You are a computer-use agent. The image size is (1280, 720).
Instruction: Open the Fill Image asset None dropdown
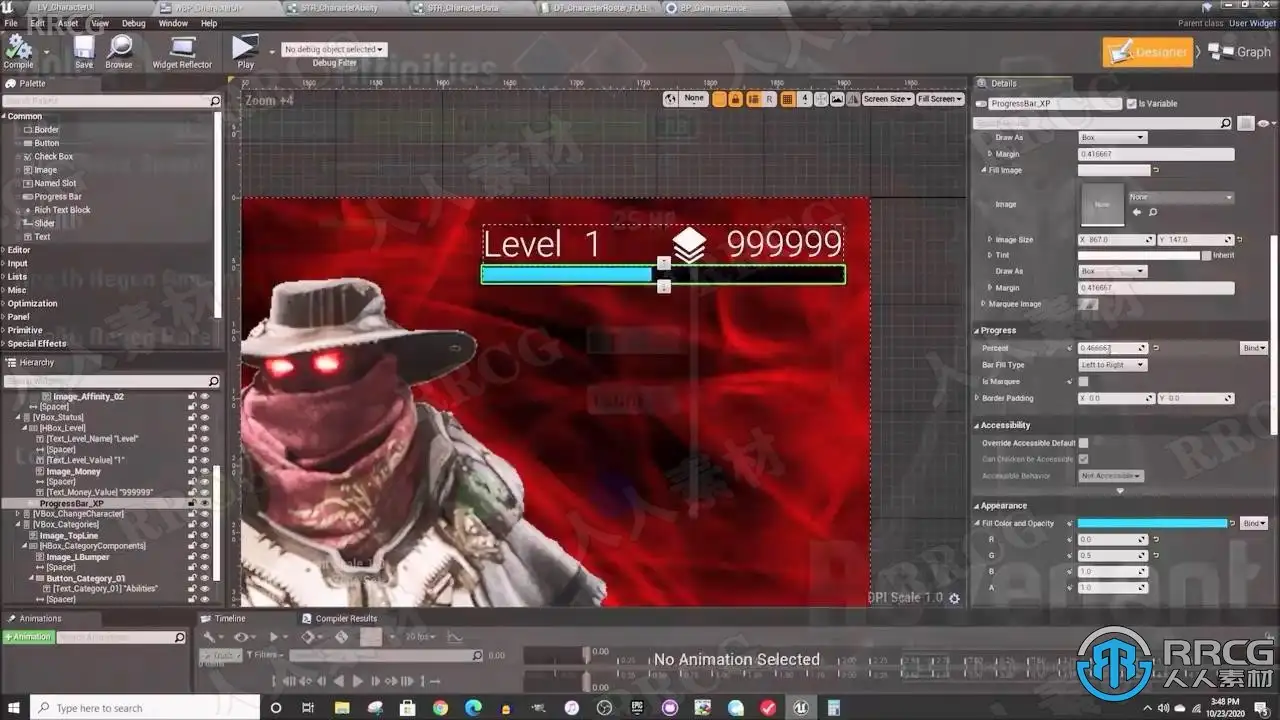tap(1181, 197)
